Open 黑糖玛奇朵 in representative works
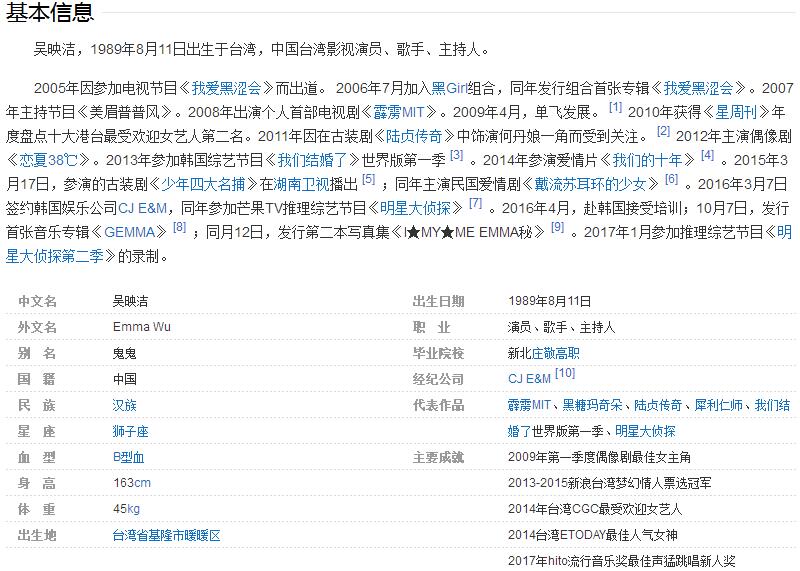 (592, 405)
